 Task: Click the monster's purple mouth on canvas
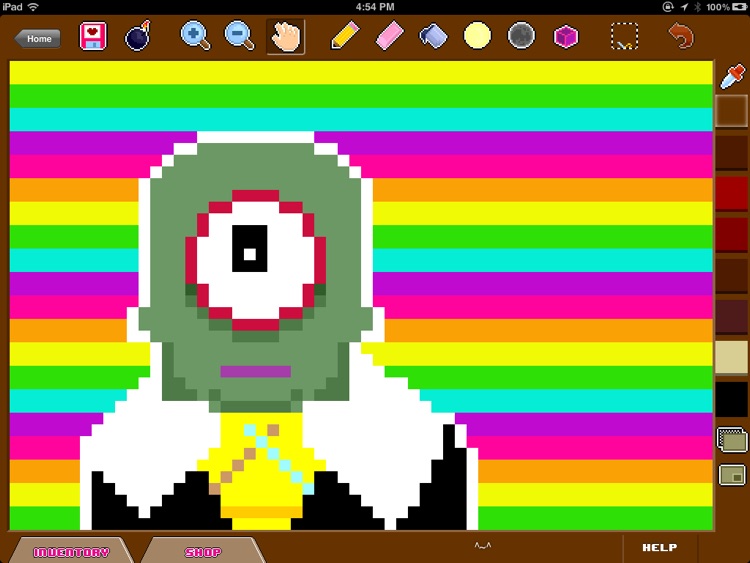(x=255, y=371)
